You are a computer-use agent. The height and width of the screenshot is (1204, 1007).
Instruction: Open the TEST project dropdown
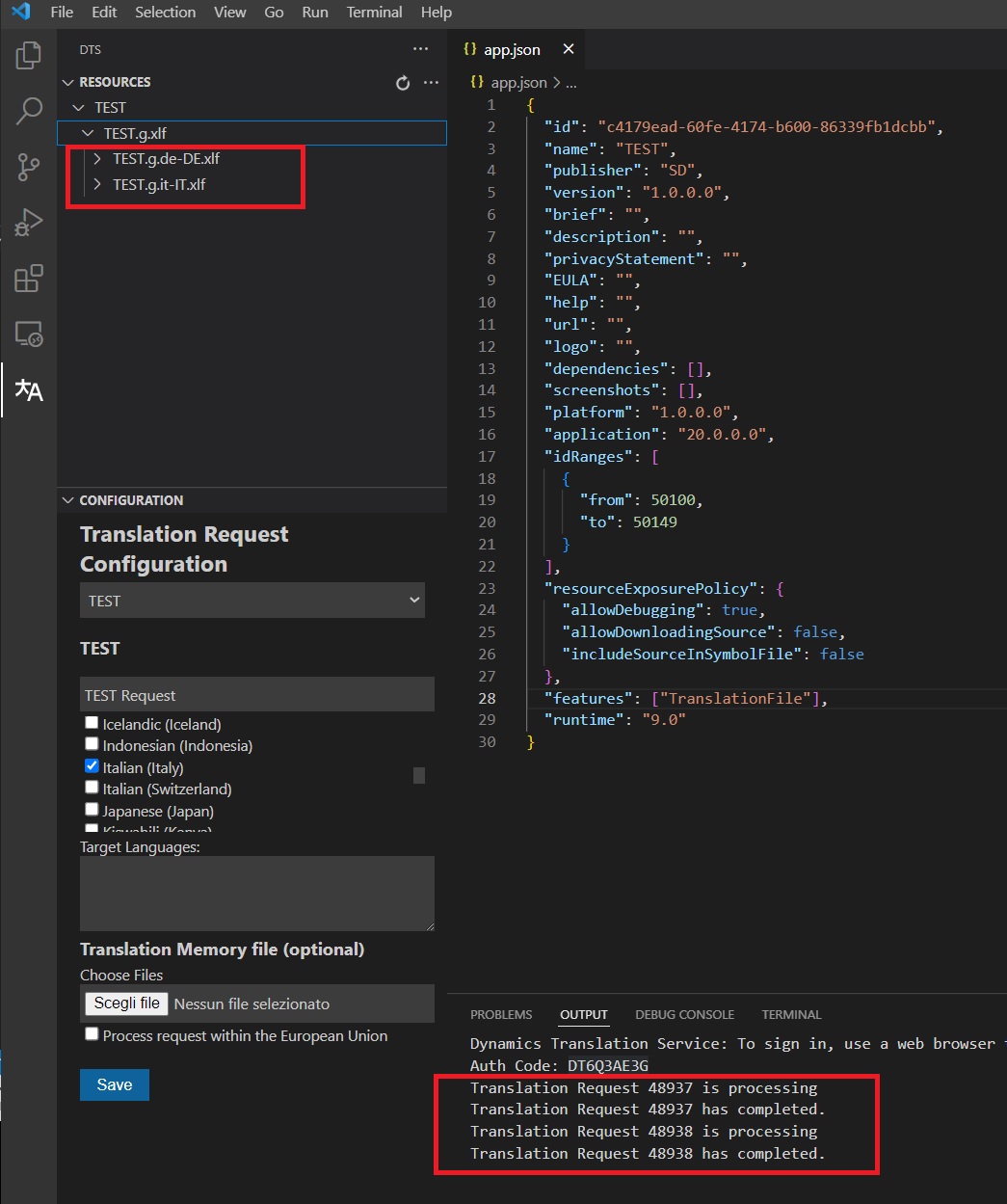(252, 601)
